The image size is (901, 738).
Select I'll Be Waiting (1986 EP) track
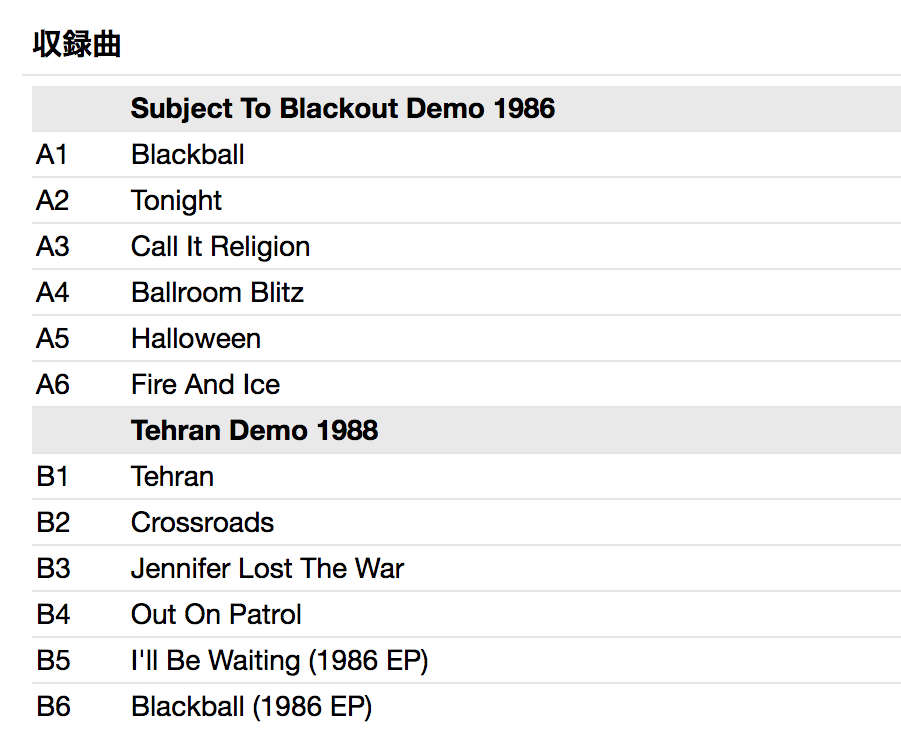[x=279, y=661]
